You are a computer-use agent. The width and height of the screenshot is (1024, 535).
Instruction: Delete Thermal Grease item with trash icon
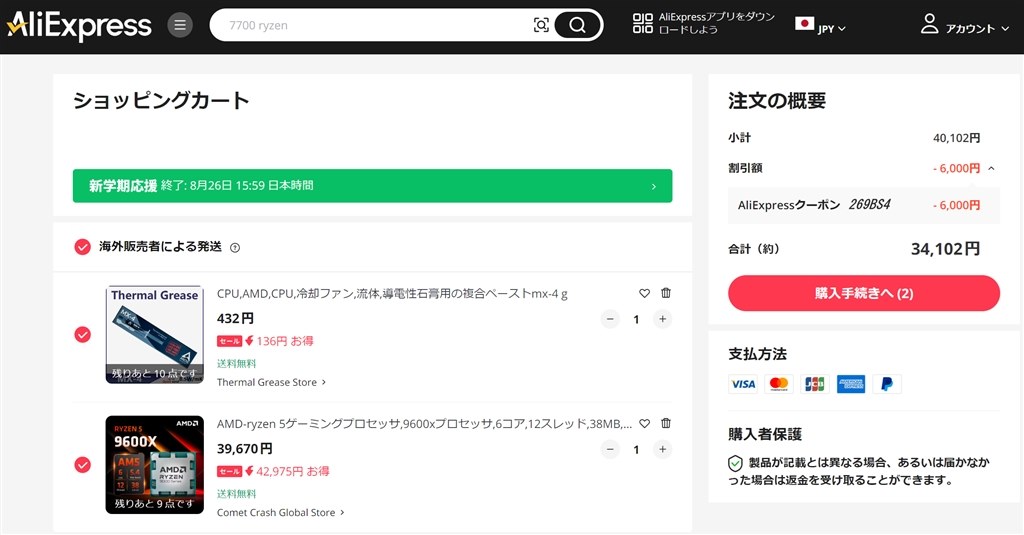click(665, 293)
